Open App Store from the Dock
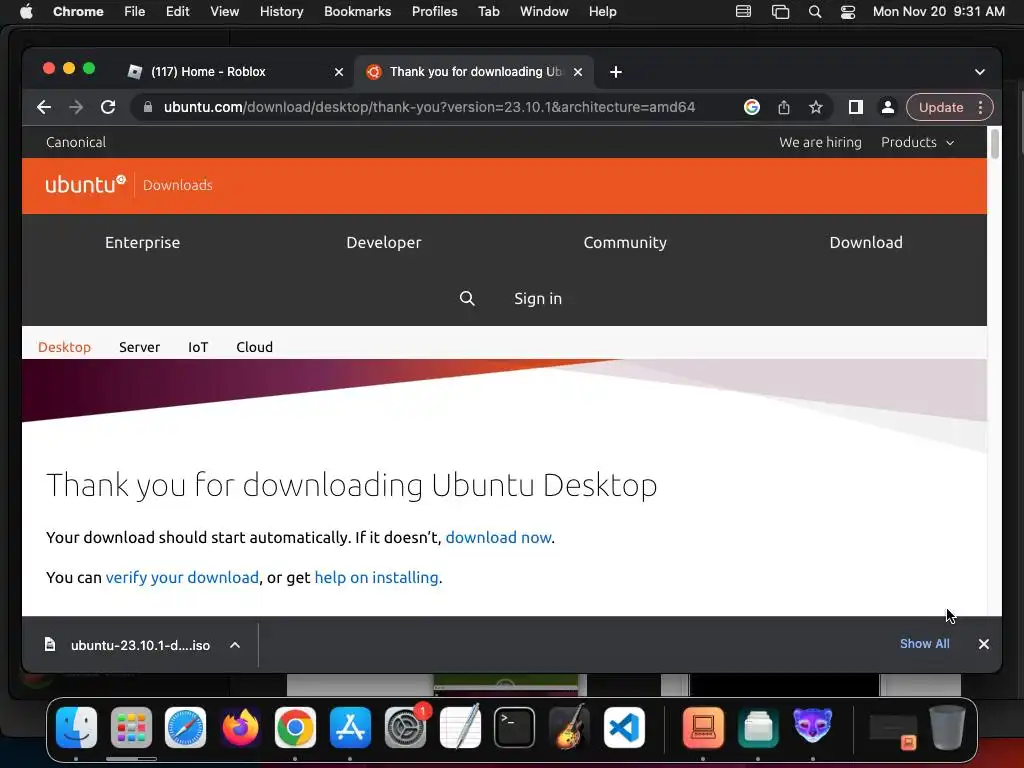The width and height of the screenshot is (1024, 768). tap(350, 727)
